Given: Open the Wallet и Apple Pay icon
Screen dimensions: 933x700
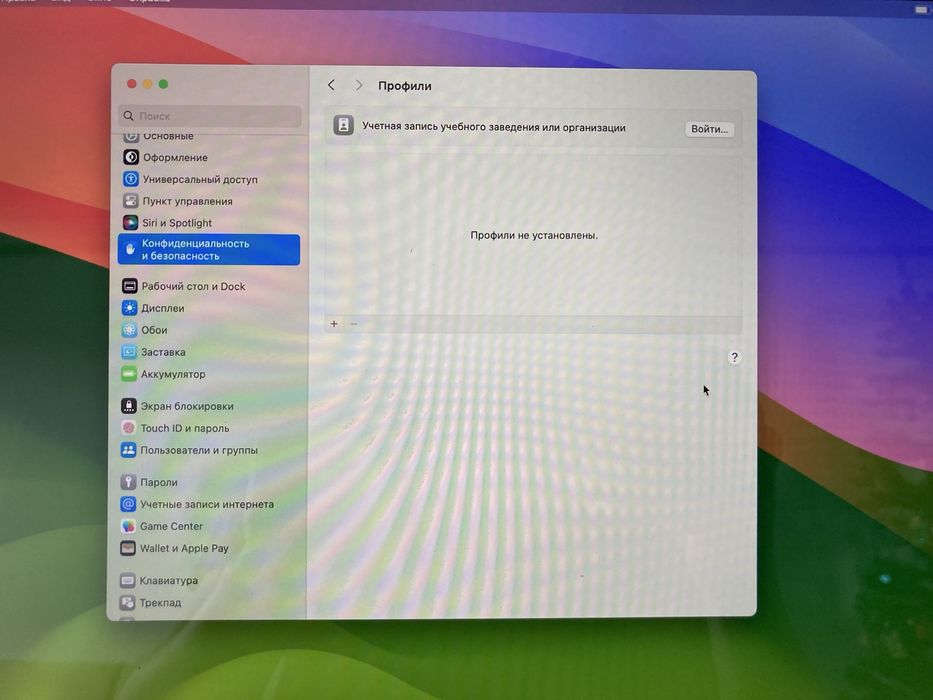Looking at the screenshot, I should pos(128,548).
